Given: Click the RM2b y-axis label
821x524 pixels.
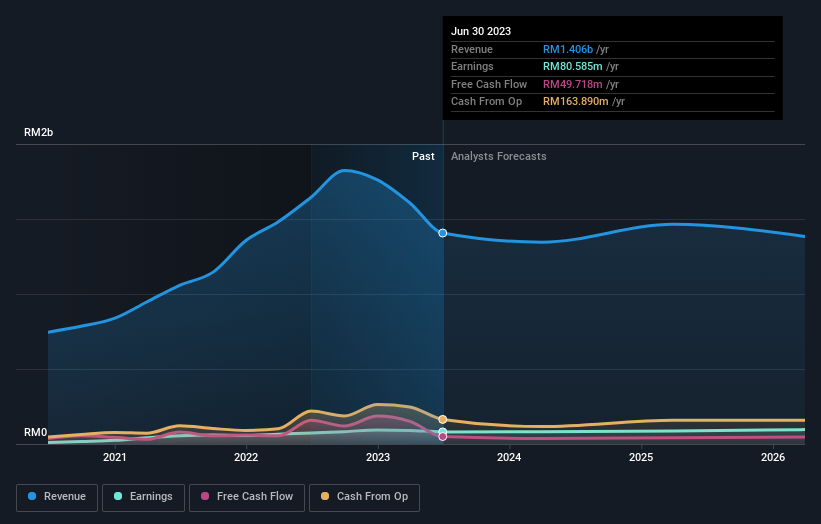Looking at the screenshot, I should (38, 132).
